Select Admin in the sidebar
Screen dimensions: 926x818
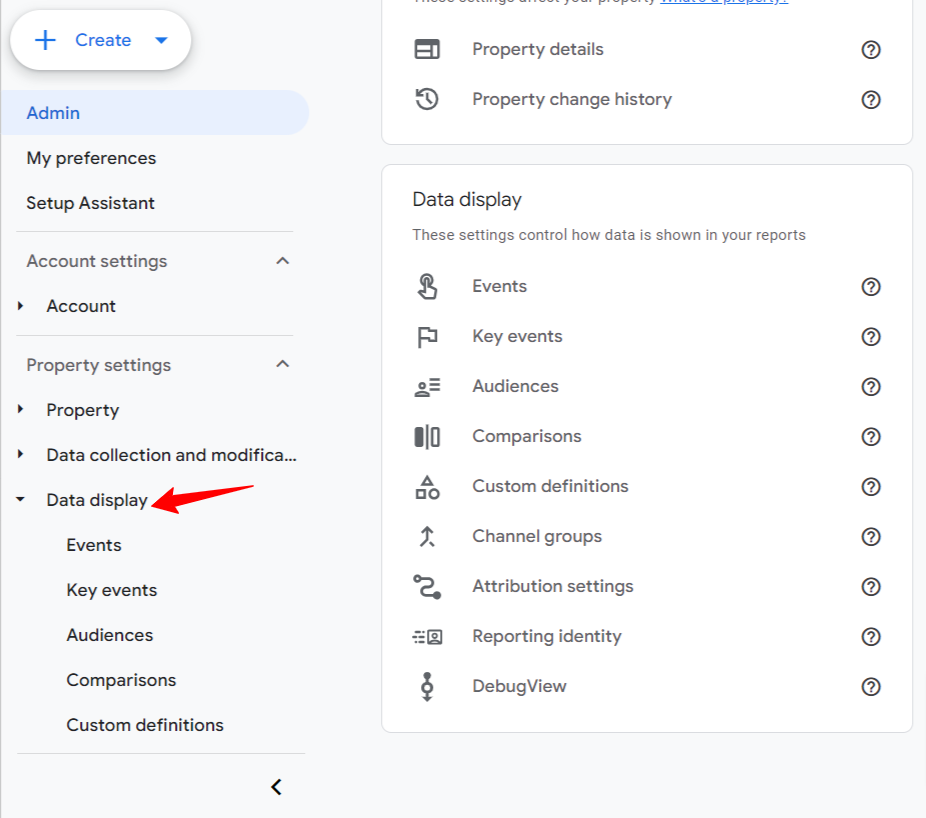pos(155,113)
